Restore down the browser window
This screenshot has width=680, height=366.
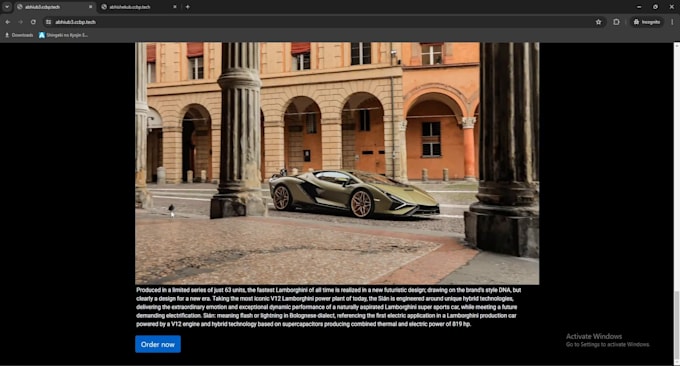click(655, 7)
